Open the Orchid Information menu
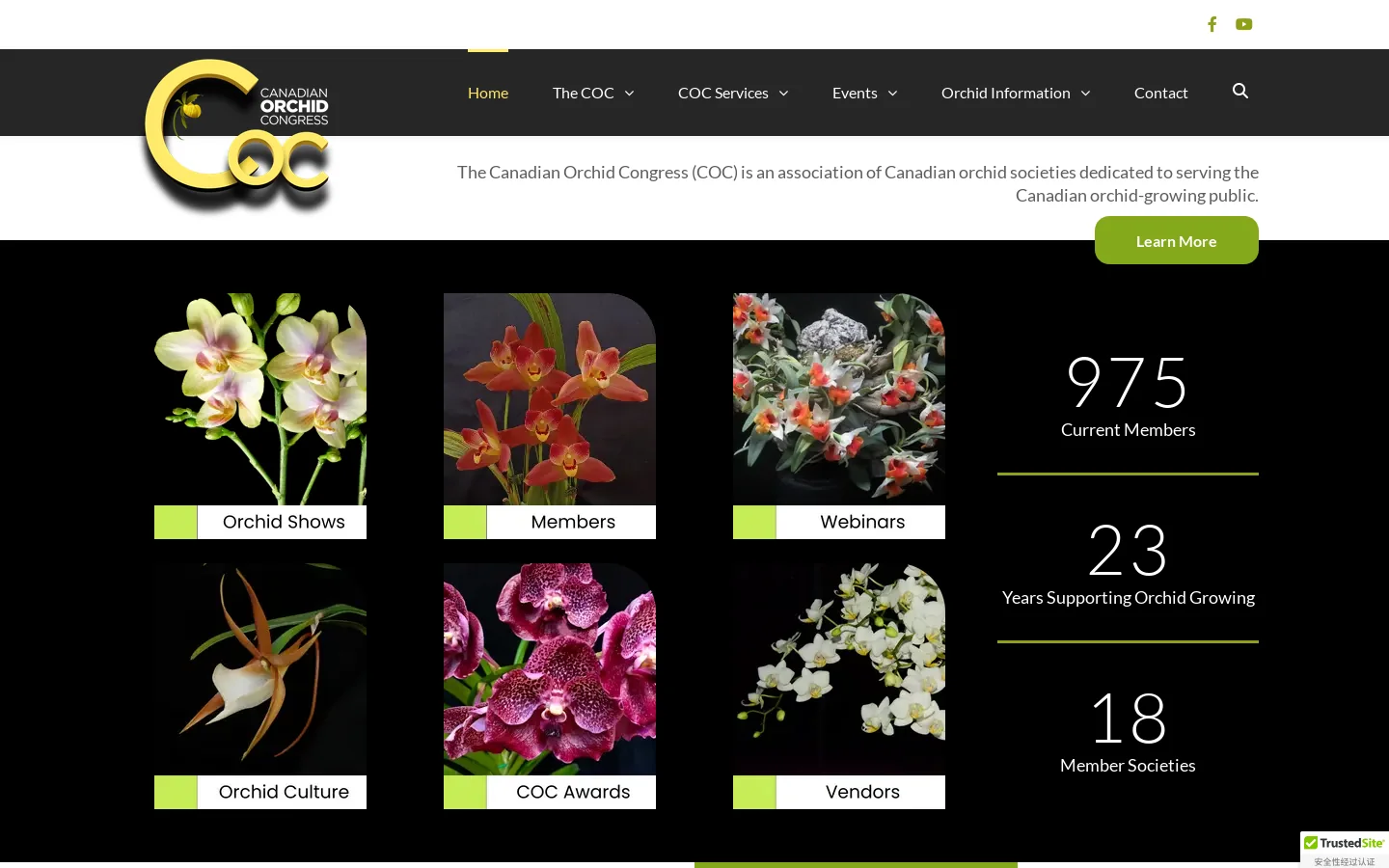Viewport: 1389px width, 868px height. (1006, 93)
